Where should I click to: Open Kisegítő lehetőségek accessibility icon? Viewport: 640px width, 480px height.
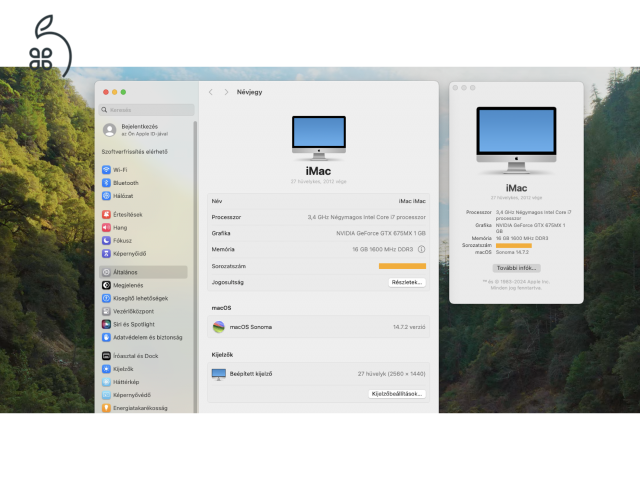[106, 298]
